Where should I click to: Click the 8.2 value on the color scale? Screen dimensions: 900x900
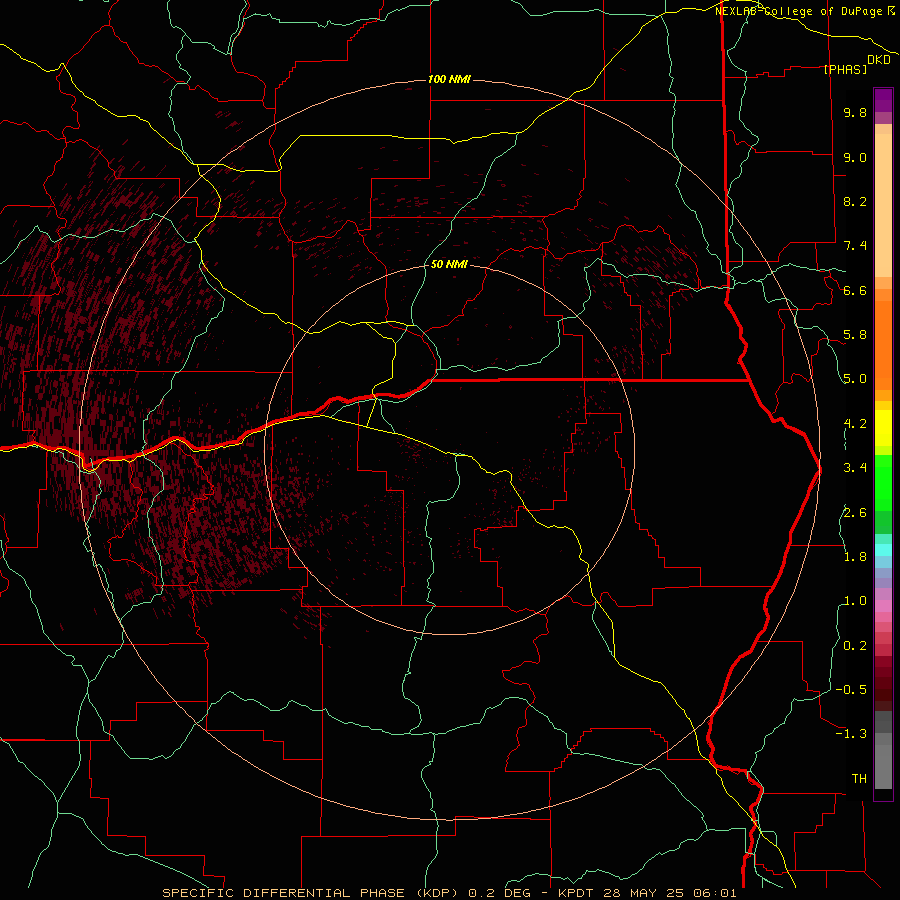pyautogui.click(x=855, y=201)
